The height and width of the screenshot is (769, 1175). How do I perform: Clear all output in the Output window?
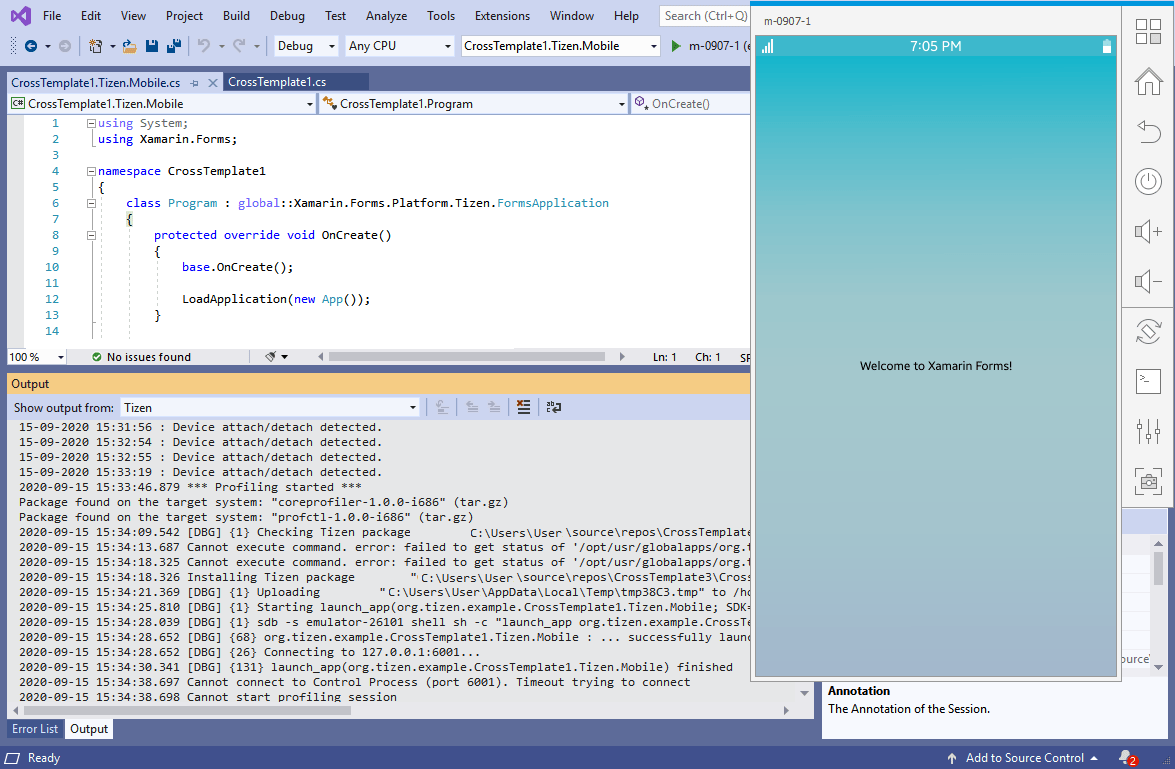click(523, 407)
